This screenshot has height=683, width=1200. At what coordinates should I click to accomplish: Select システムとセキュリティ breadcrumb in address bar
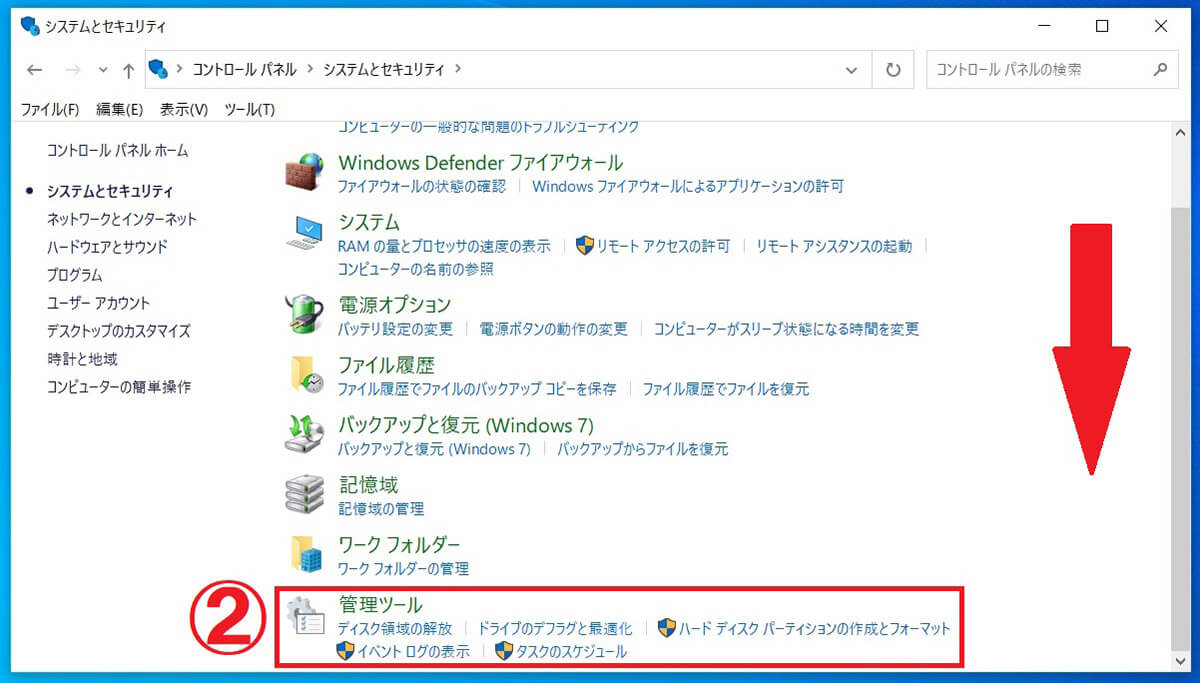pyautogui.click(x=384, y=69)
